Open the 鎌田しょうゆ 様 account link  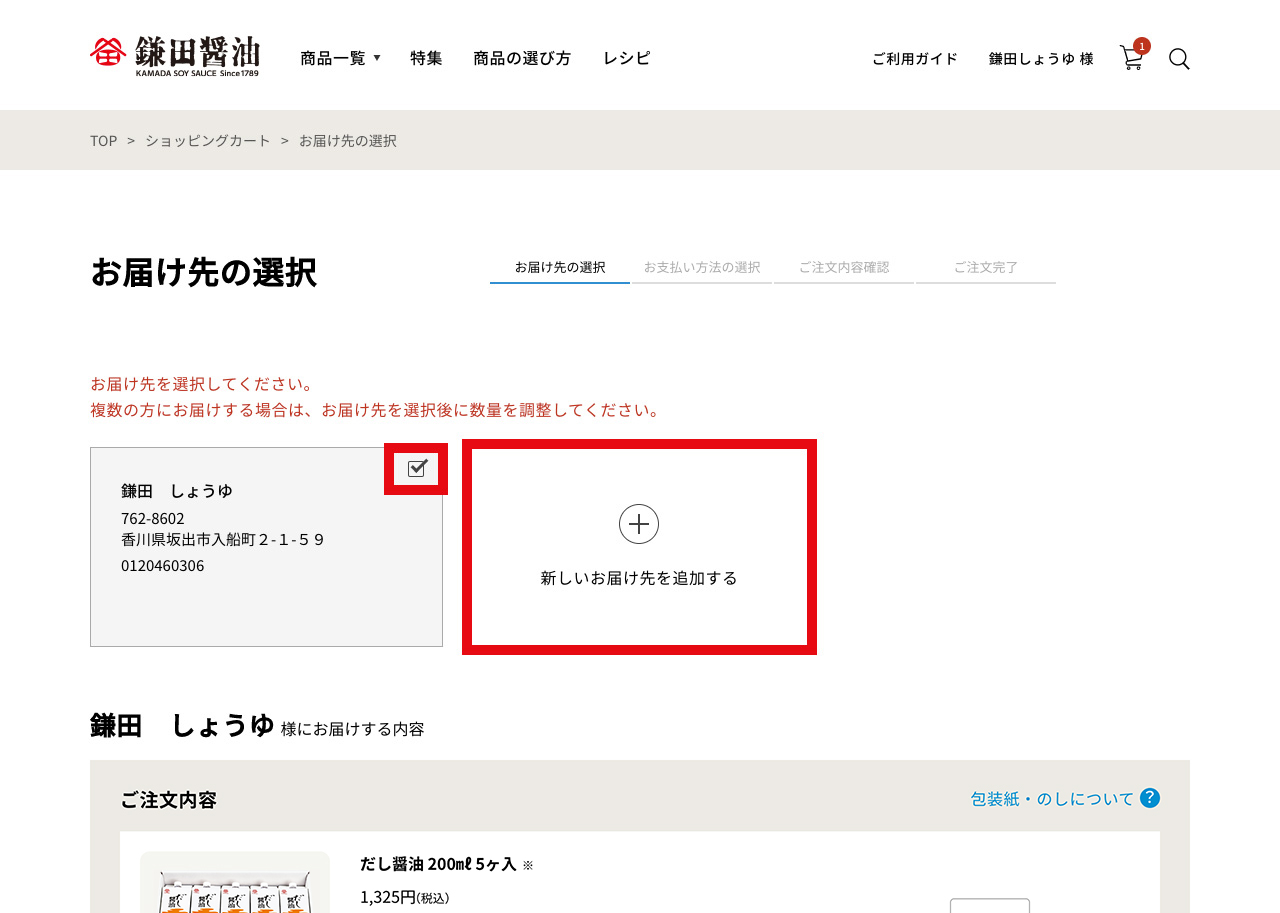[x=1041, y=59]
